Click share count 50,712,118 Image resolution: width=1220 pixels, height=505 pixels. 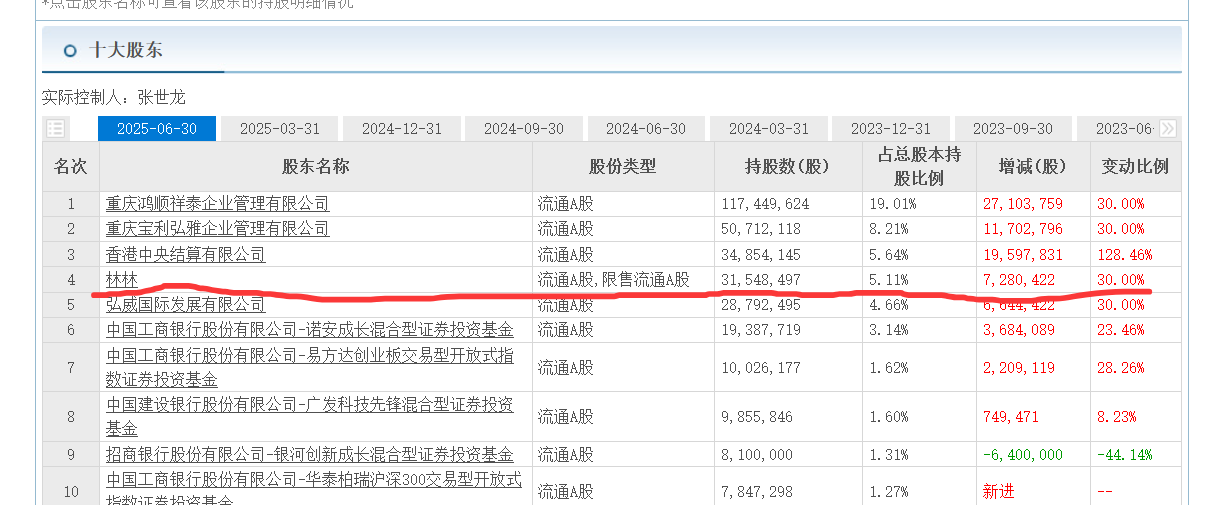click(761, 229)
